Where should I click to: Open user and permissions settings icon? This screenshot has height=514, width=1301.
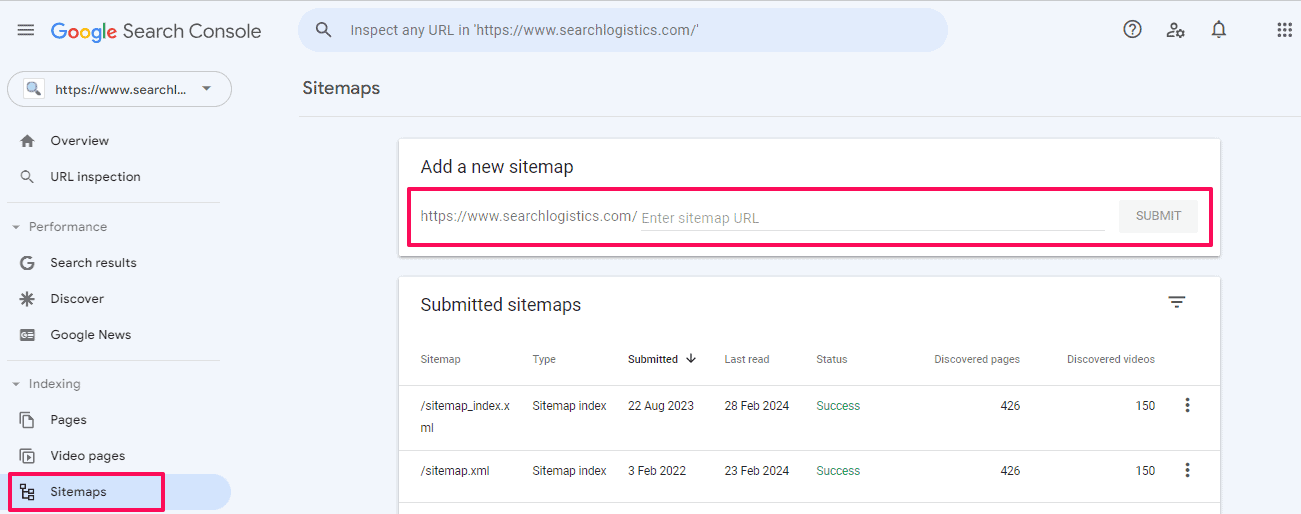[x=1175, y=30]
